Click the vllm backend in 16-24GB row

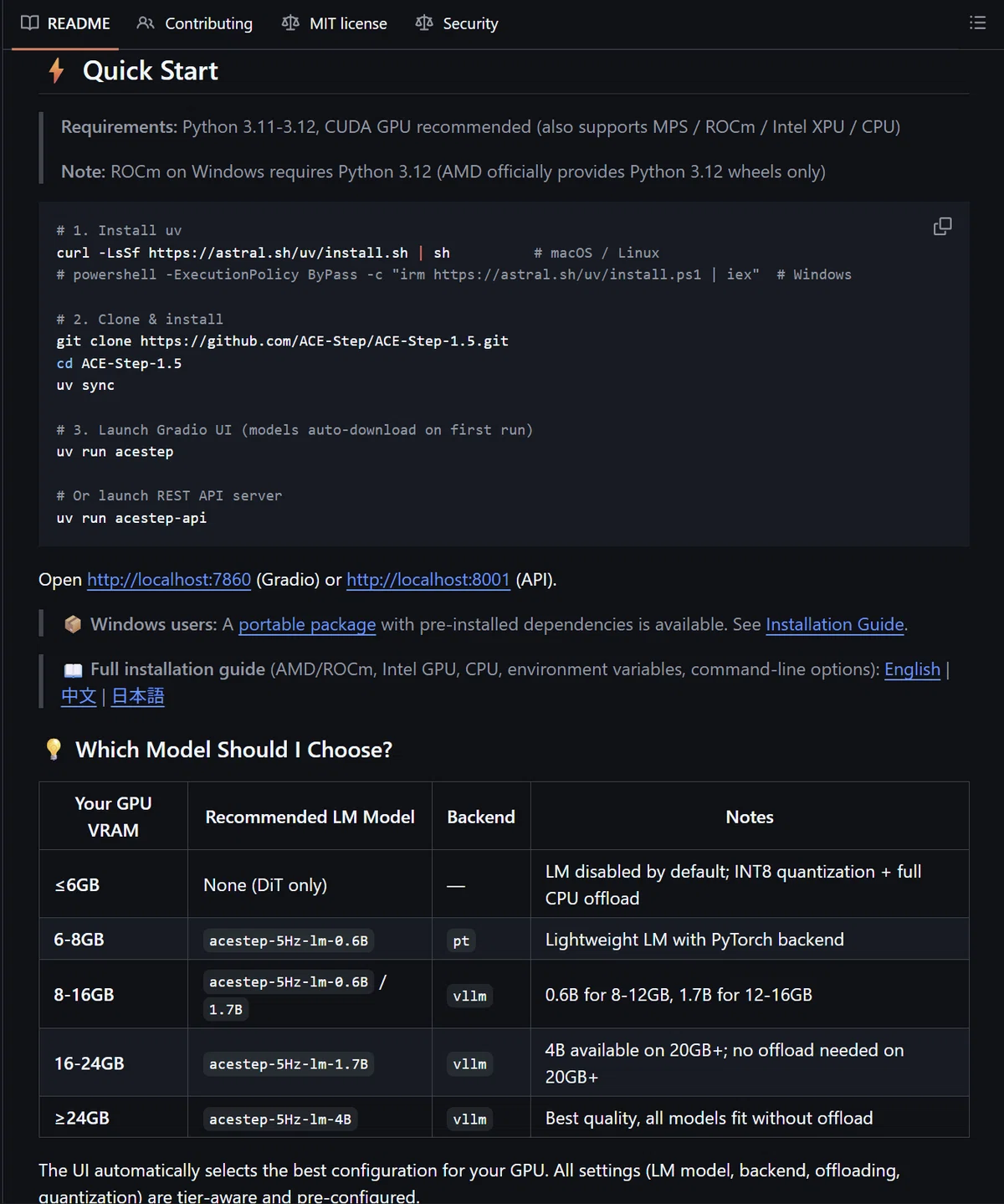point(469,1063)
